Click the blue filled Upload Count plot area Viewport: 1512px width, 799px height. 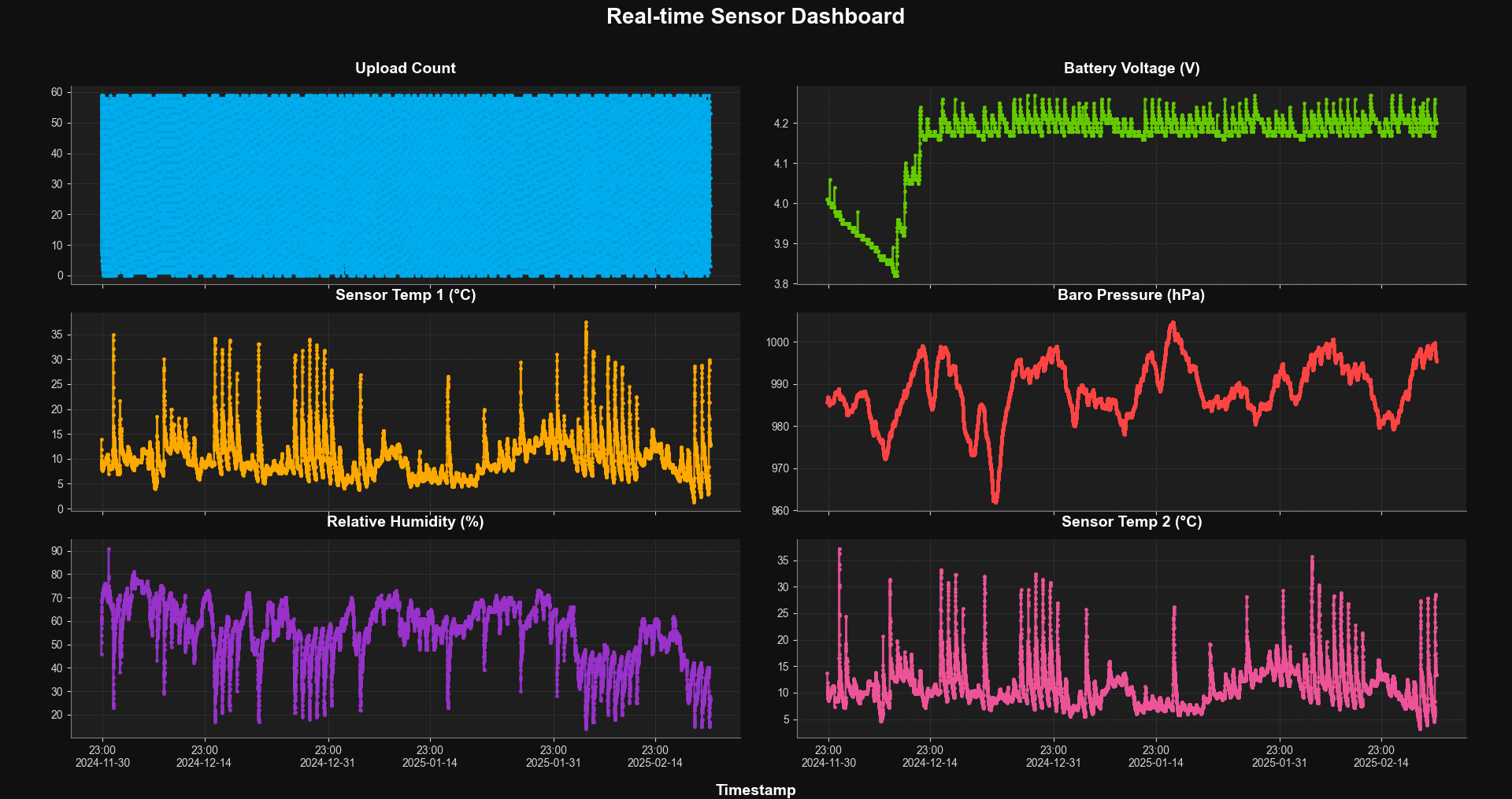(x=405, y=185)
